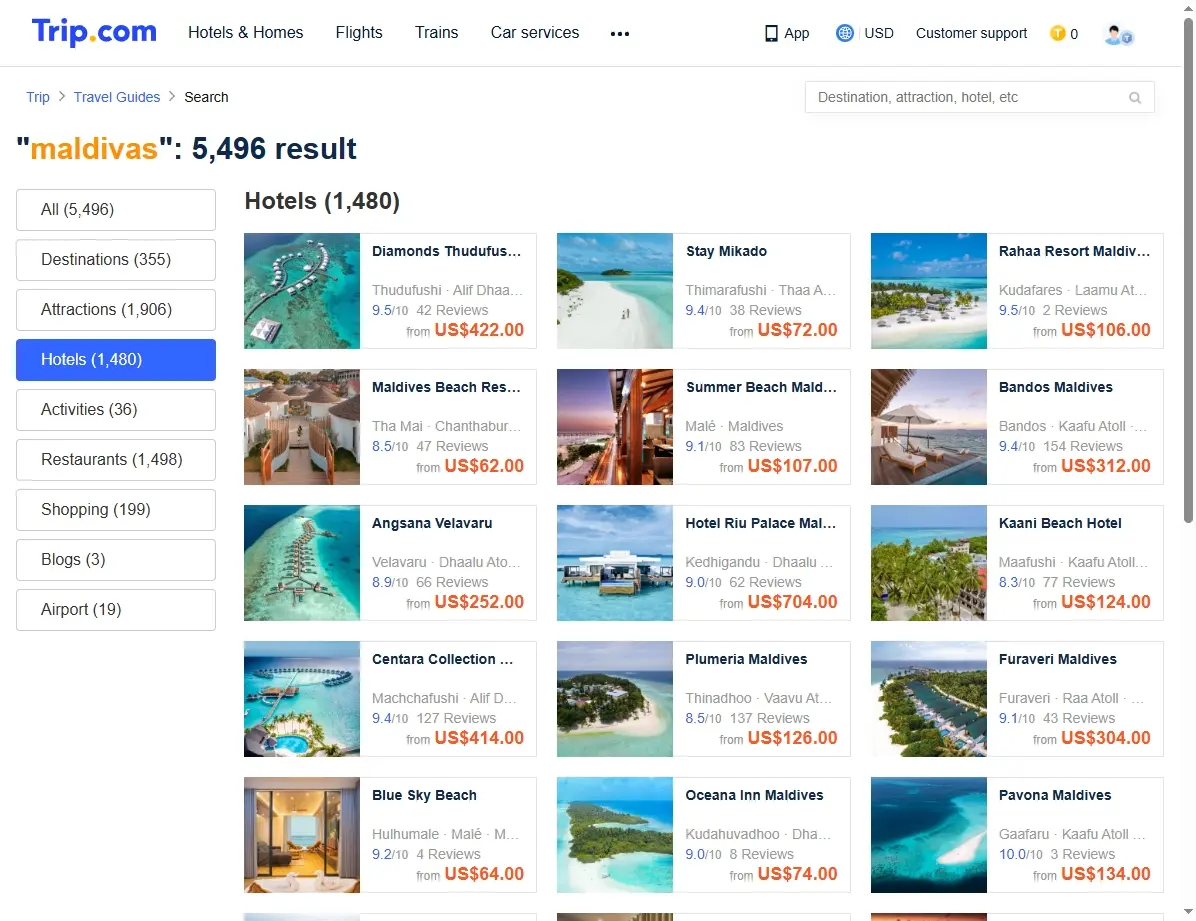Open the Flights menu
The height and width of the screenshot is (921, 1196).
[x=359, y=32]
